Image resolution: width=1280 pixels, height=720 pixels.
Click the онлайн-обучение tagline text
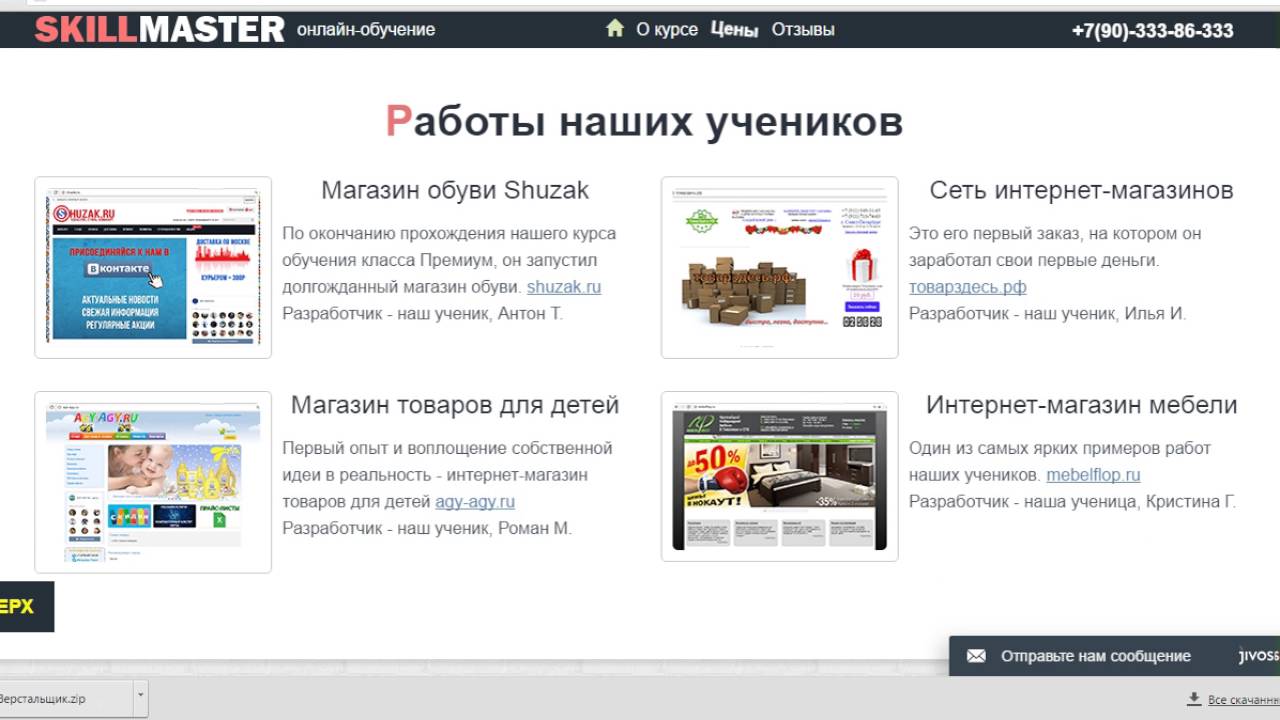pos(366,30)
